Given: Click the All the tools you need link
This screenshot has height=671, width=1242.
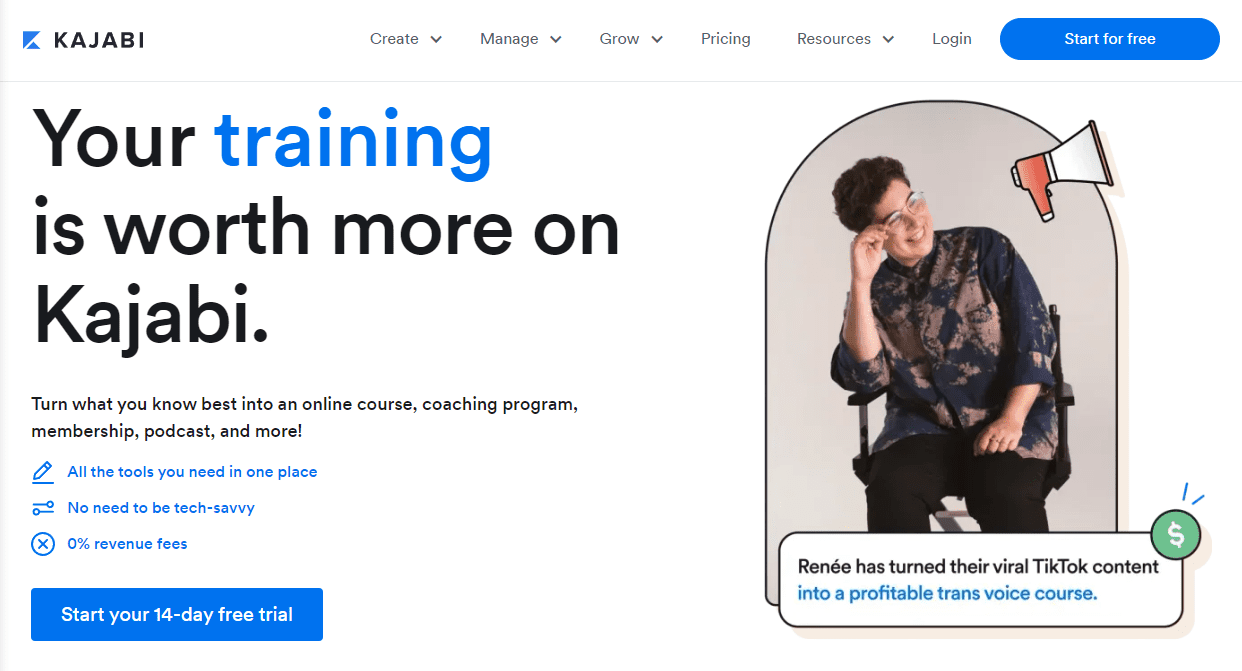Looking at the screenshot, I should tap(192, 472).
